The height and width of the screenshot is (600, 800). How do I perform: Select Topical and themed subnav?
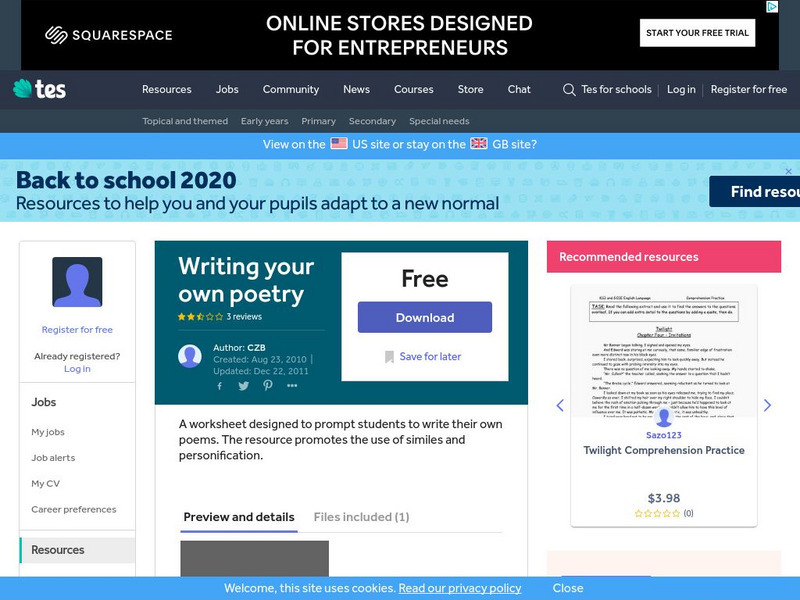pos(185,121)
